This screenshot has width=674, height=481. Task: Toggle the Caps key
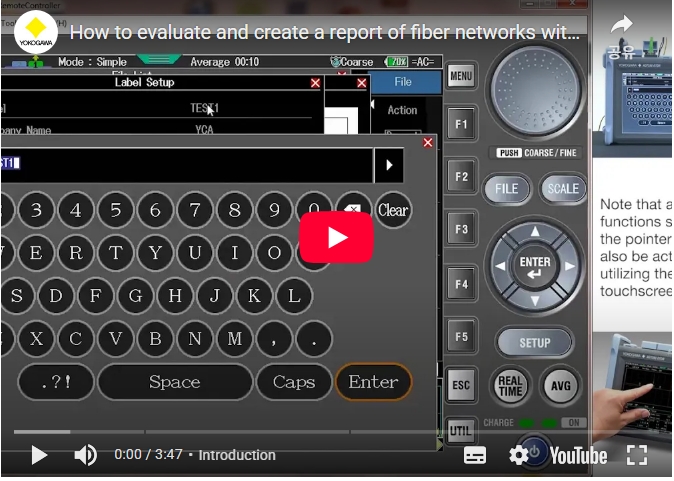point(294,382)
